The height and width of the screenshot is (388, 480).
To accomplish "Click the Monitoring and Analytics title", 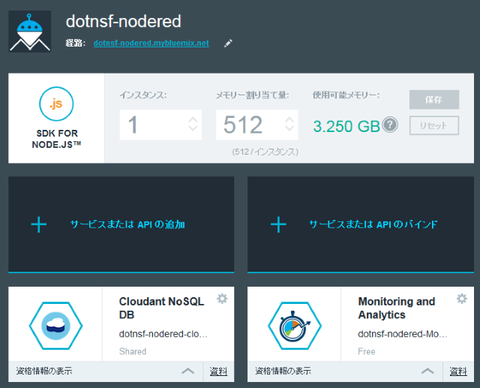I will coord(397,308).
